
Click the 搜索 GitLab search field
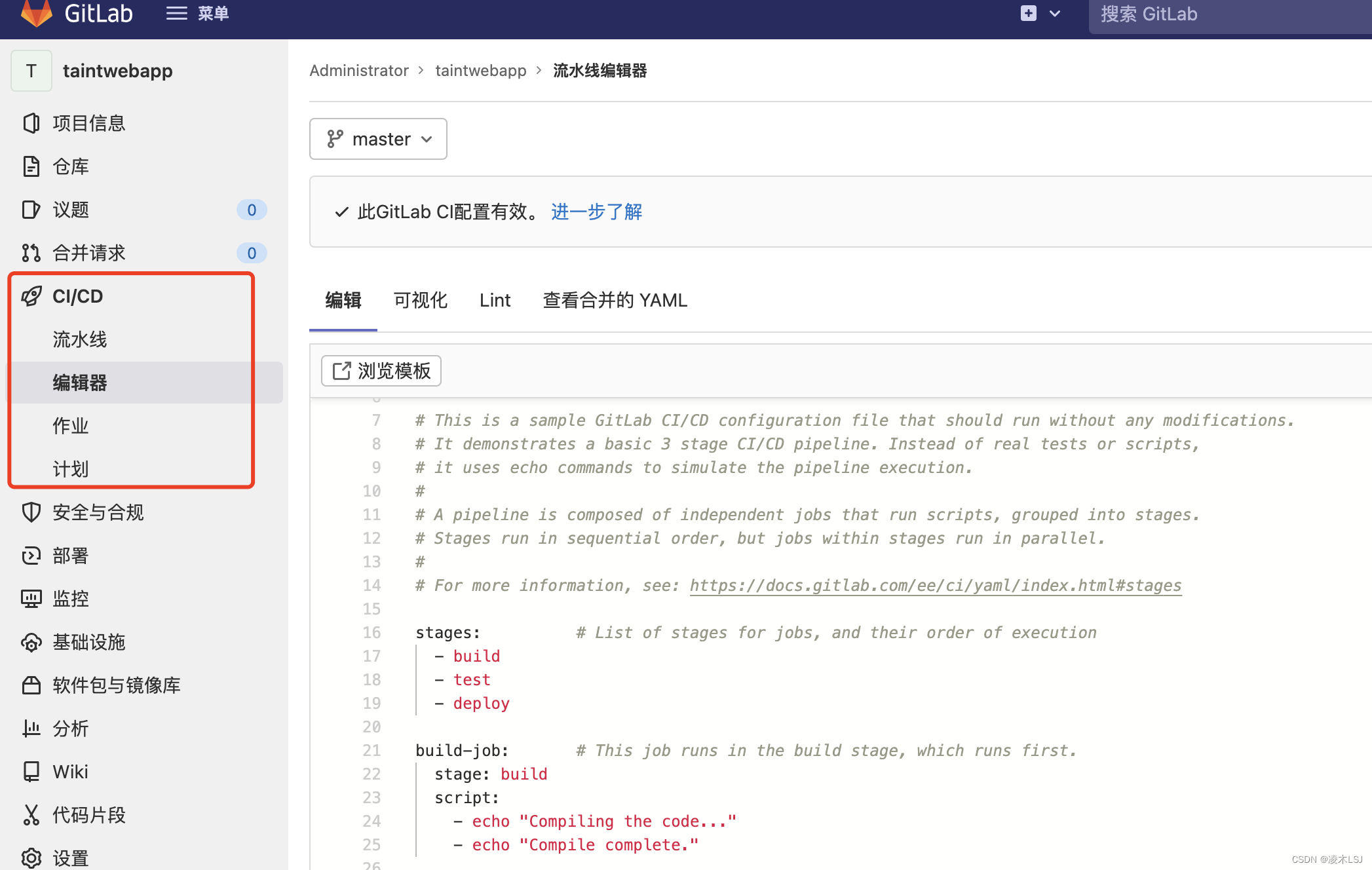tap(1229, 14)
